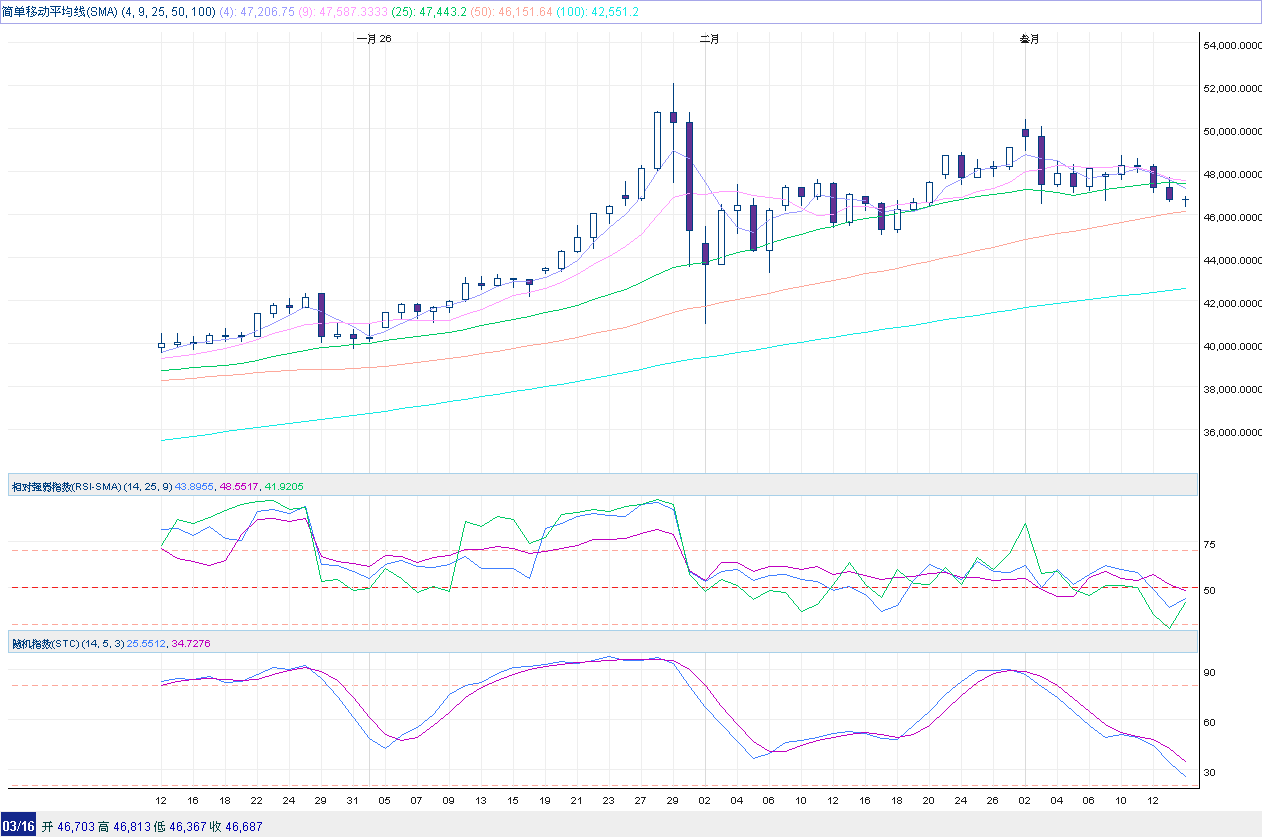Jump to the 二月 month marker
This screenshot has width=1262, height=837.
(709, 39)
